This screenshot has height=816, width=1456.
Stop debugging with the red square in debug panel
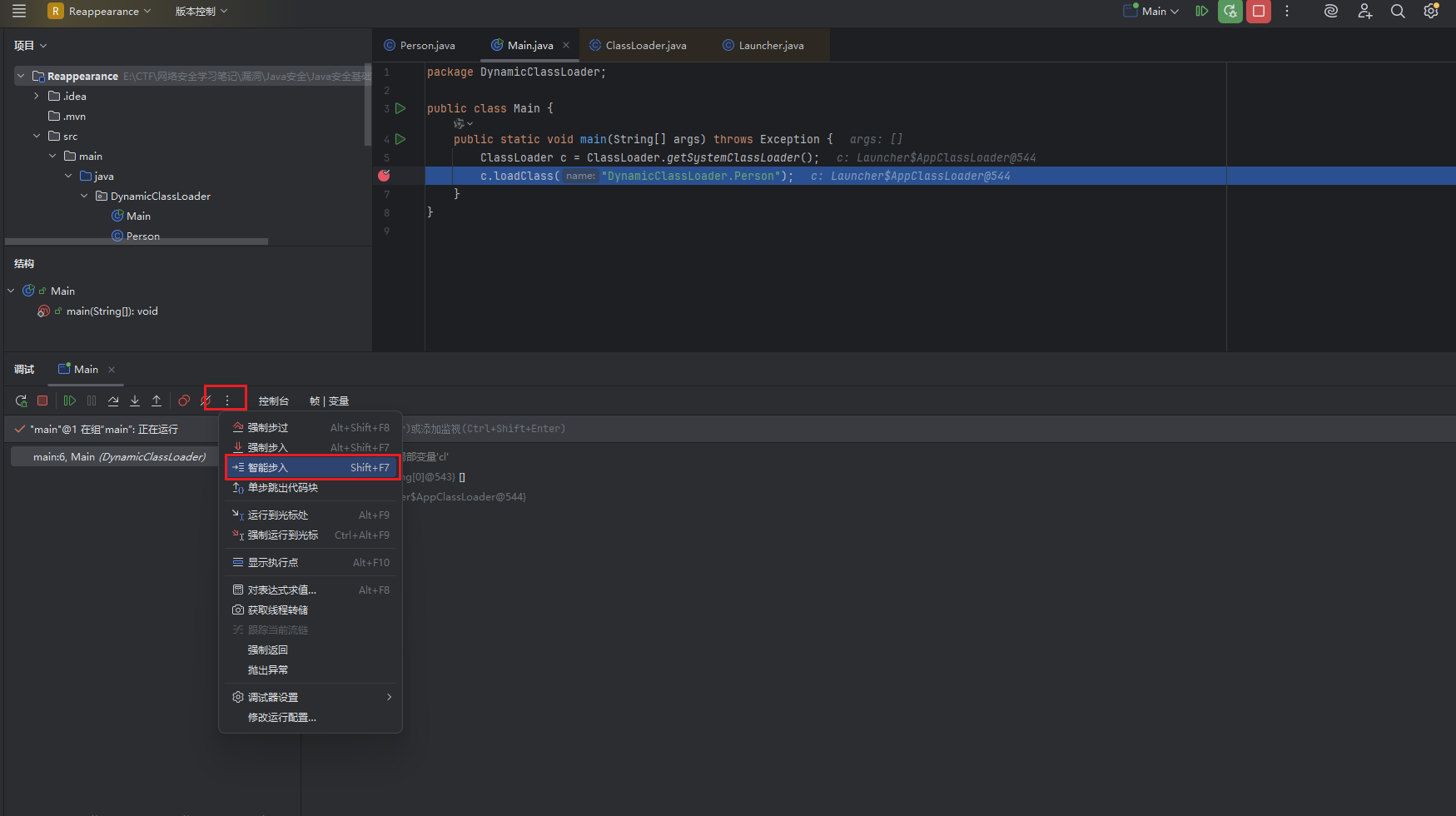pyautogui.click(x=42, y=401)
